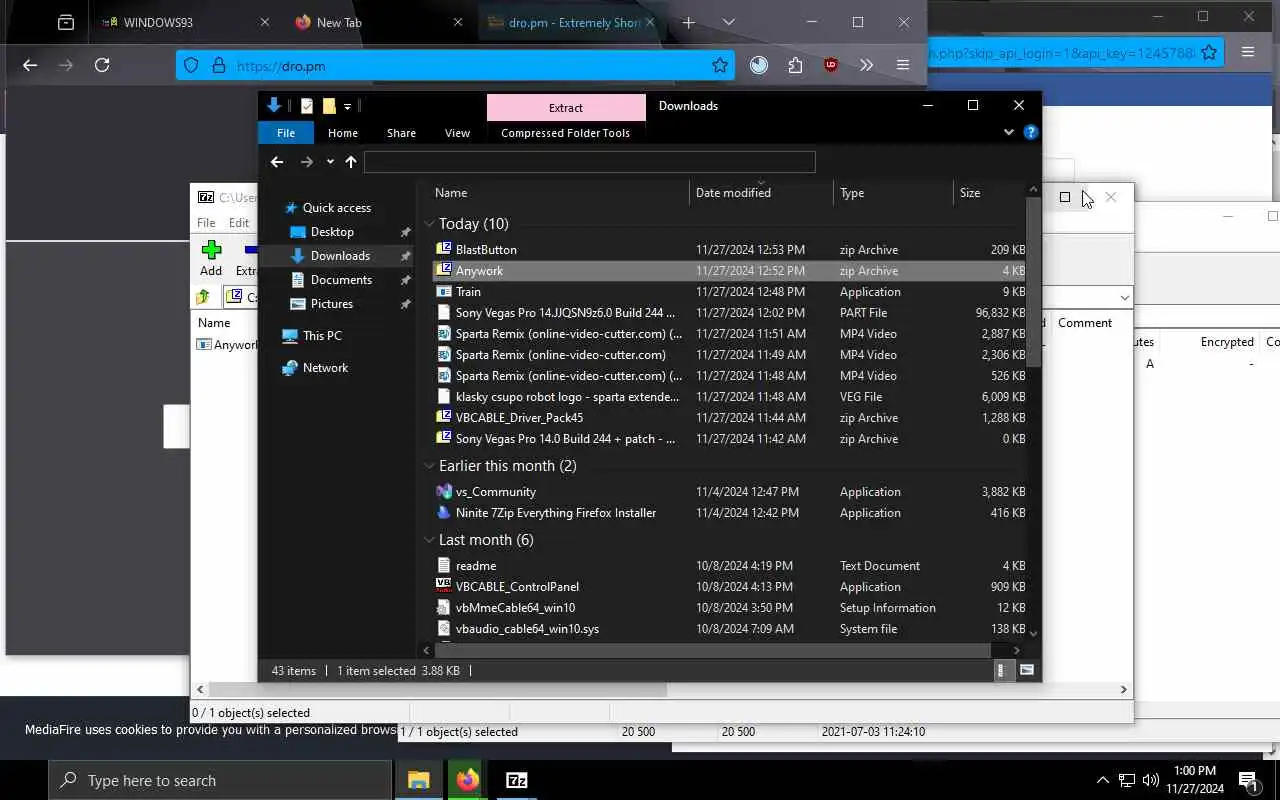Open Firefox view recent browsing icon
Screen dimensions: 1280x800
point(66,22)
